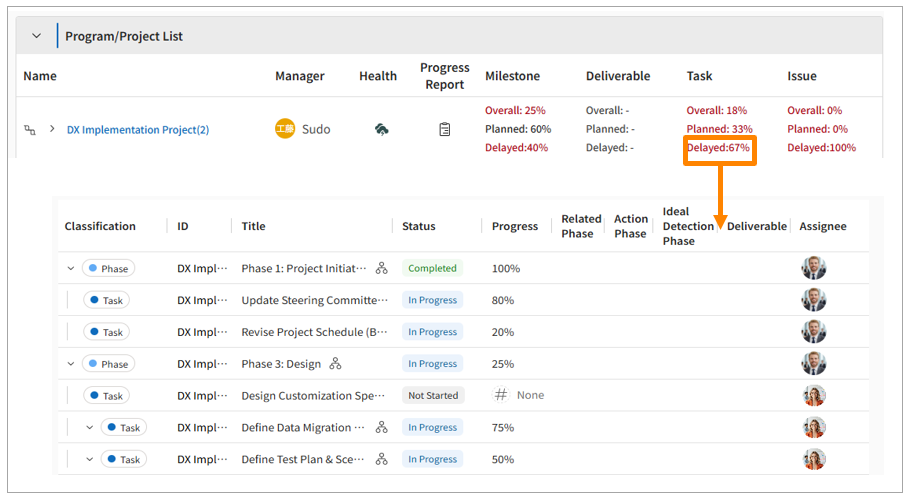Viewport: 911px width, 498px height.
Task: Click hierarchy icon beside Phase 1: Project Initiation
Action: coord(381,268)
